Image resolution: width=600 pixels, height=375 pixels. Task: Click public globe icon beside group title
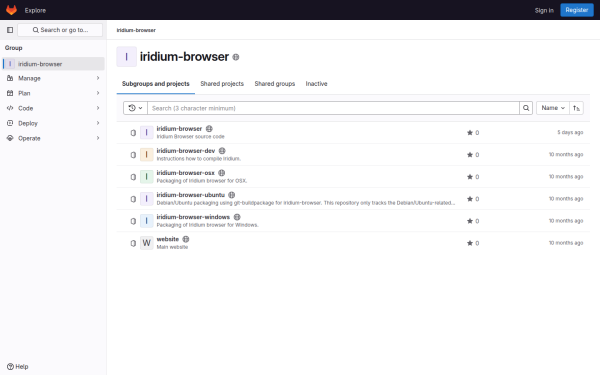click(236, 57)
